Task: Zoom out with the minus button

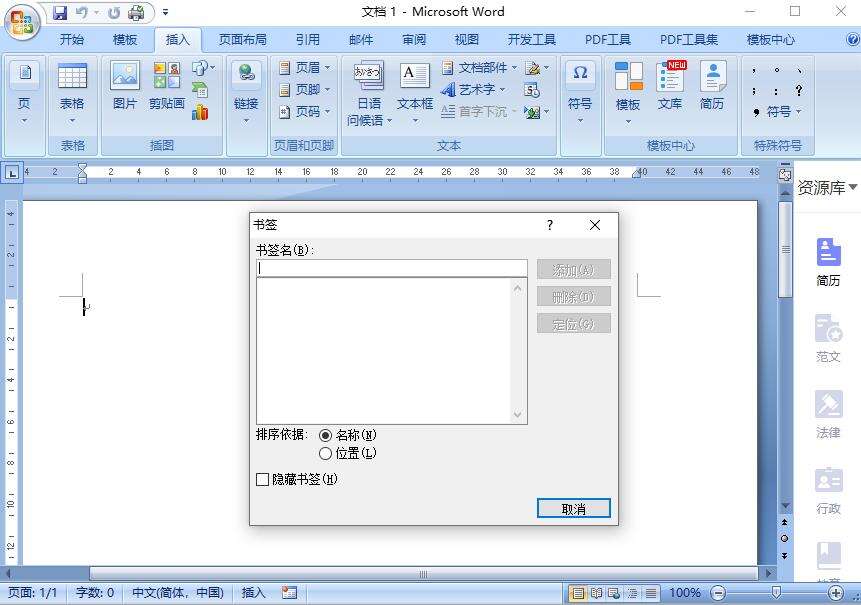Action: (x=718, y=593)
